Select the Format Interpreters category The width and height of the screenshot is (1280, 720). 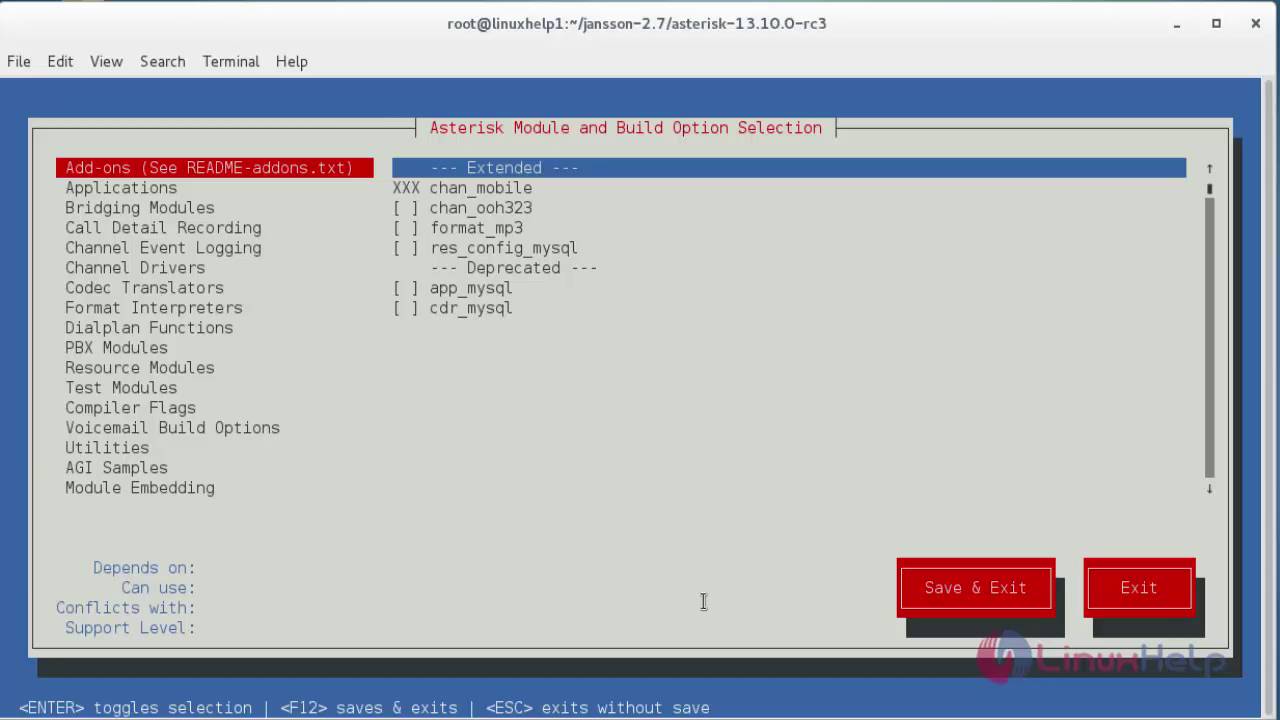click(154, 308)
